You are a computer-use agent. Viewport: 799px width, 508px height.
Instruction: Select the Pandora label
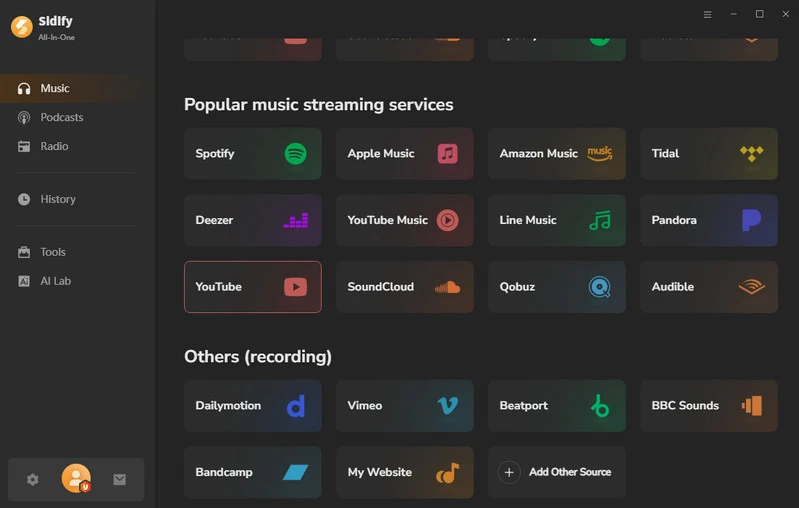[674, 220]
